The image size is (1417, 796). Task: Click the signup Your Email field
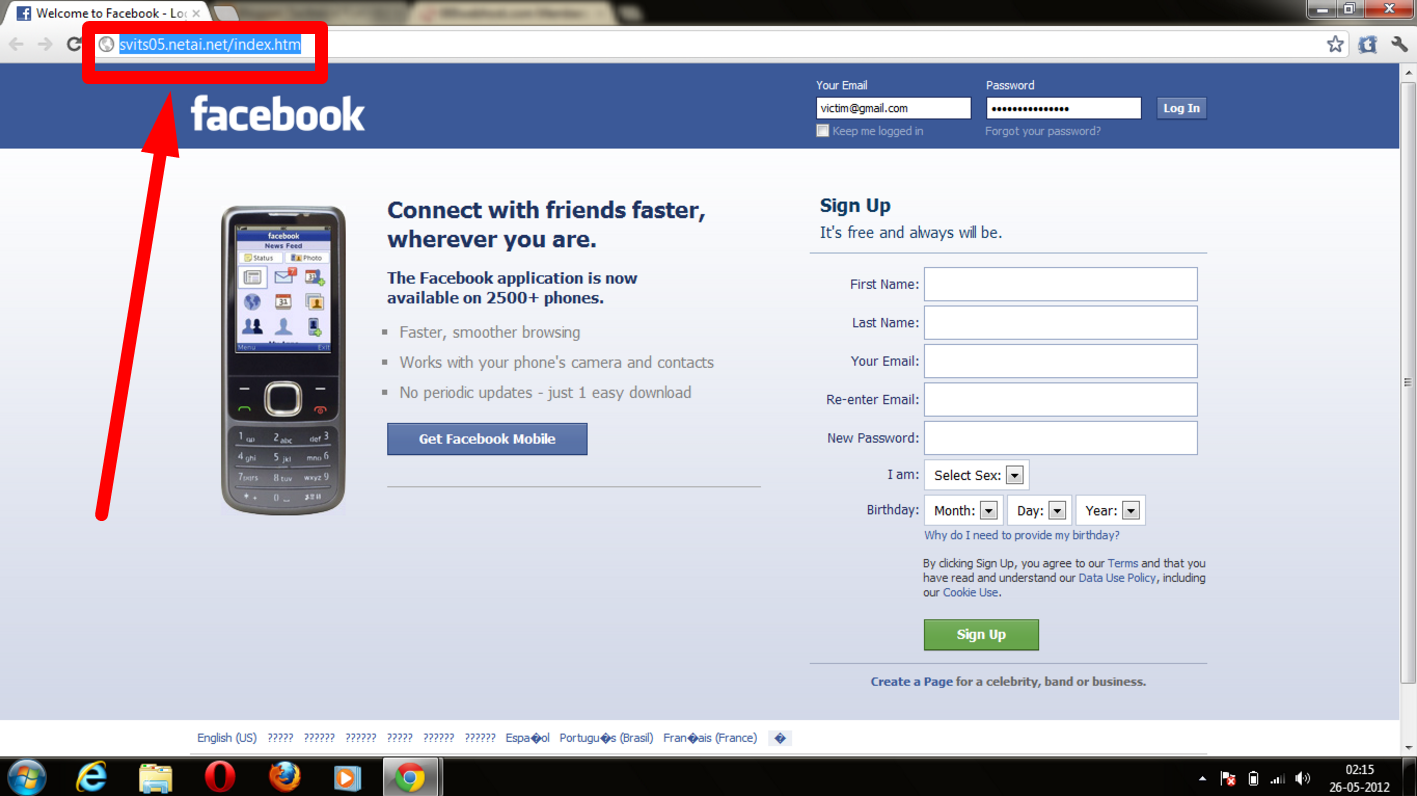click(1060, 361)
